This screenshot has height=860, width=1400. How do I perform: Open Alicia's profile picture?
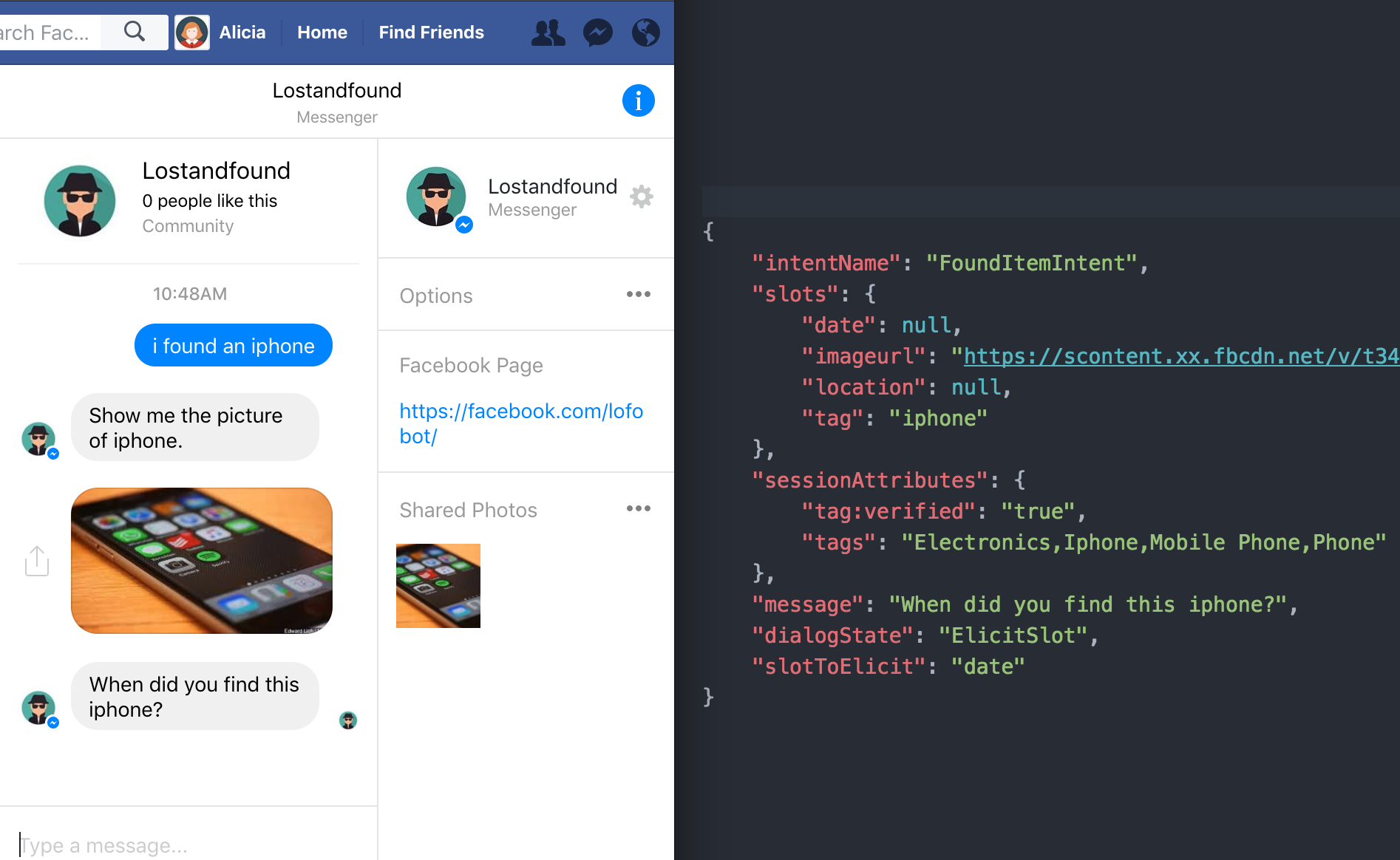click(x=192, y=33)
